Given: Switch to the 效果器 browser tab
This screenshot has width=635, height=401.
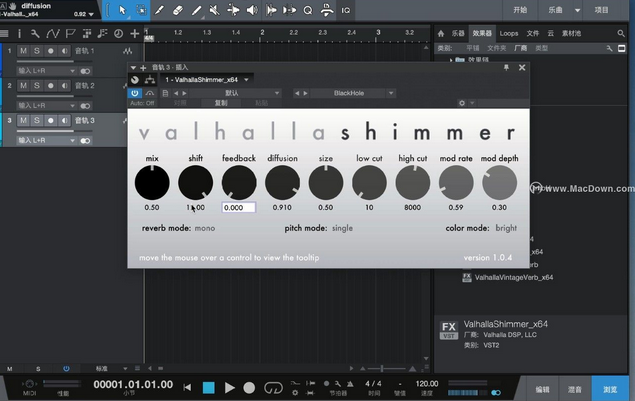Looking at the screenshot, I should (x=482, y=34).
